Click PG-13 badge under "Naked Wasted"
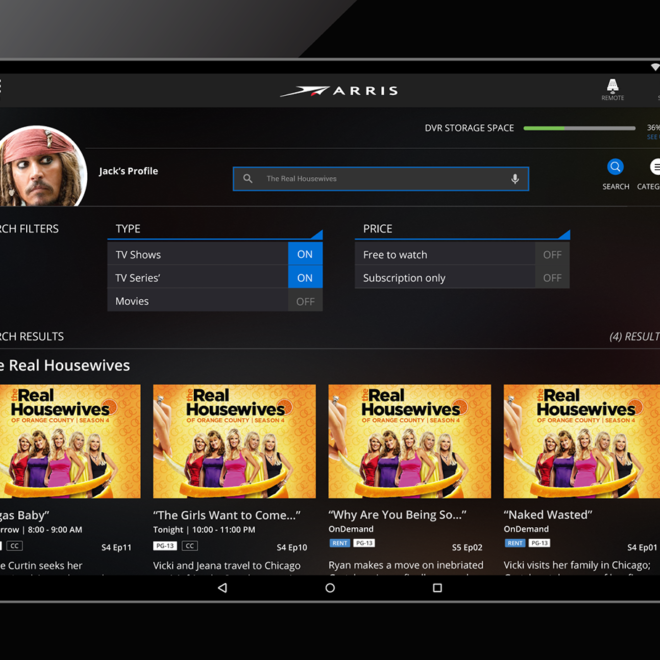The height and width of the screenshot is (660, 660). 539,543
